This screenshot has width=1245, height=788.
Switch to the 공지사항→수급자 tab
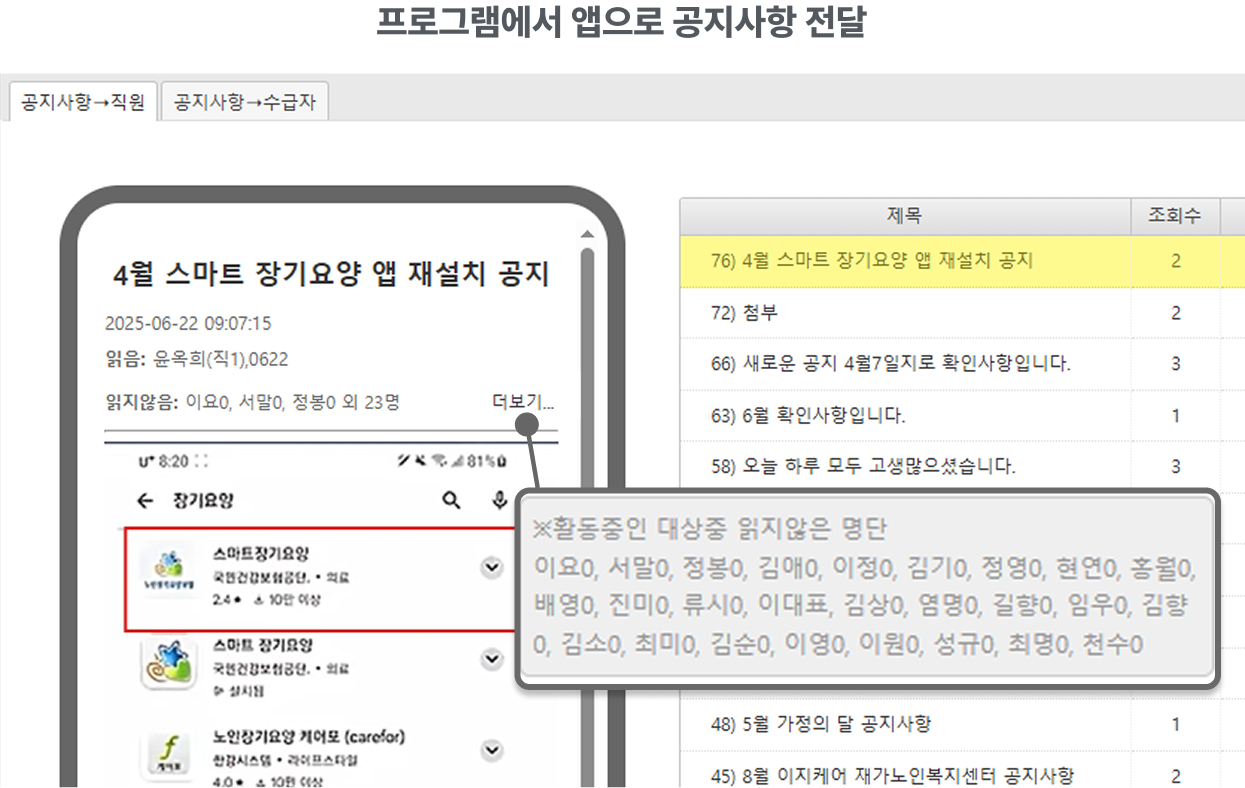pyautogui.click(x=245, y=102)
